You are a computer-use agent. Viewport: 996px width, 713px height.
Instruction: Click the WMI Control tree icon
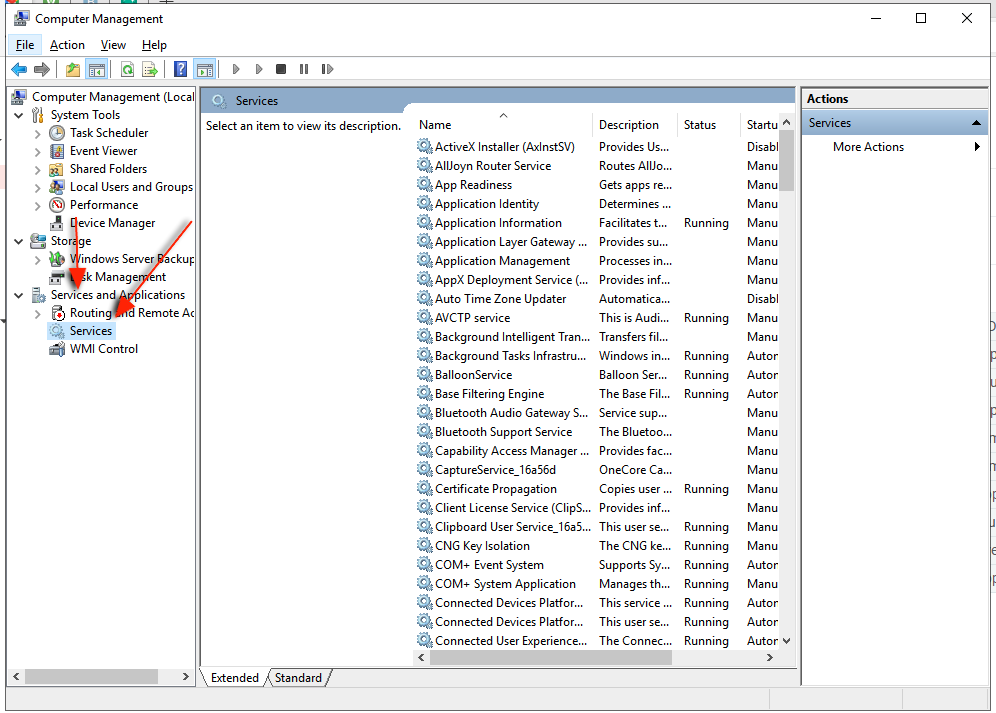pyautogui.click(x=57, y=349)
